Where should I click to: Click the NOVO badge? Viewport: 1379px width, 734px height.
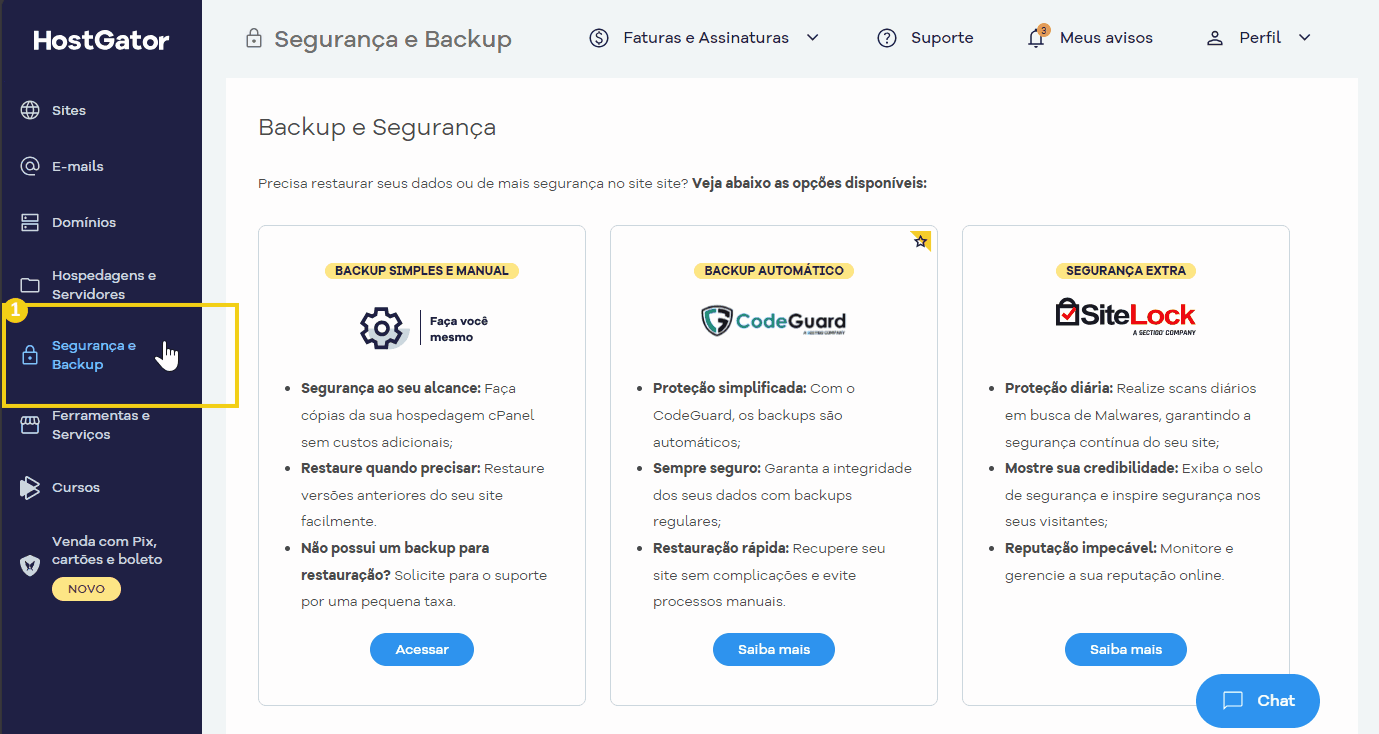click(86, 589)
